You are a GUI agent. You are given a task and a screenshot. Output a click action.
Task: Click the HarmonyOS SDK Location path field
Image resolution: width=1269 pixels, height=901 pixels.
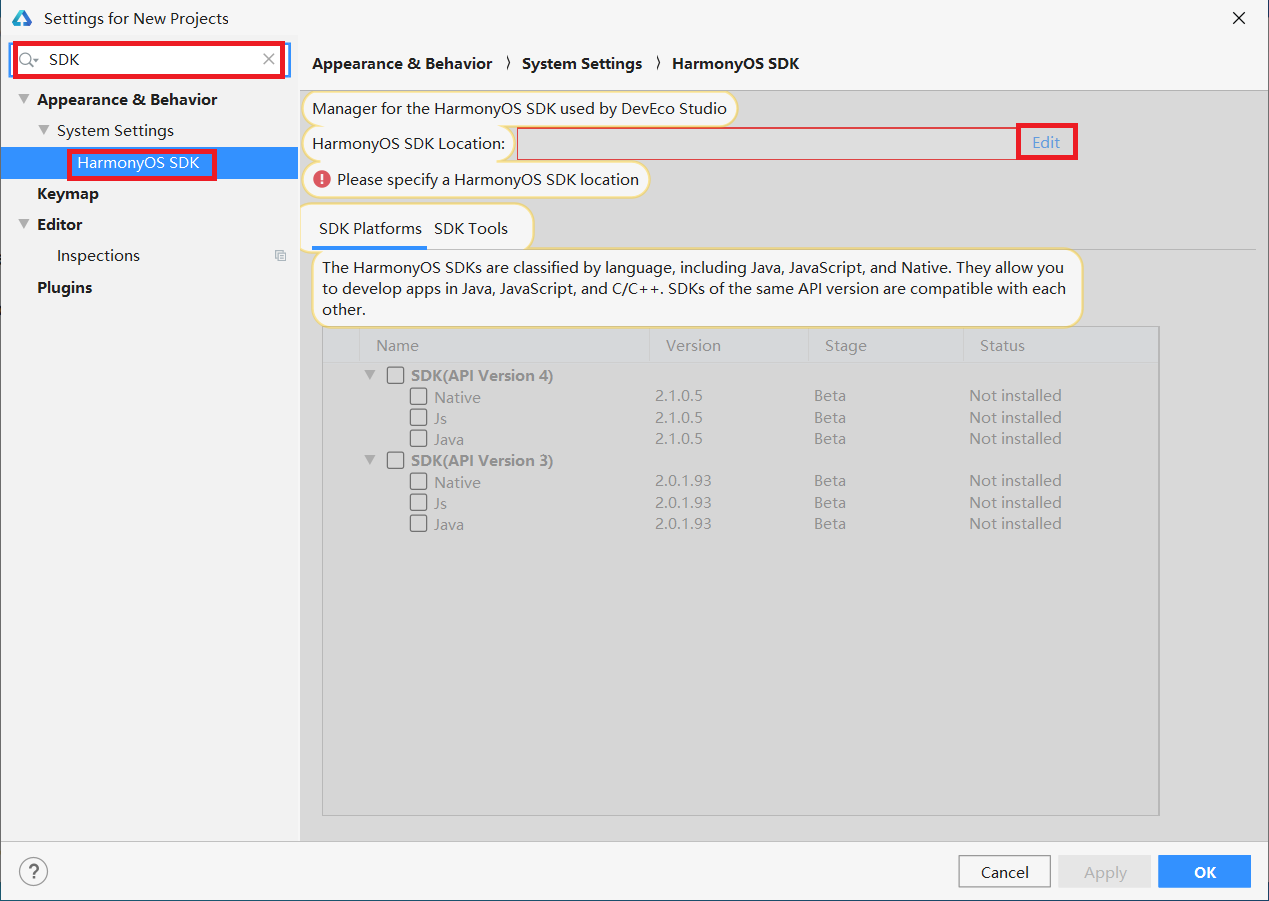coord(767,144)
